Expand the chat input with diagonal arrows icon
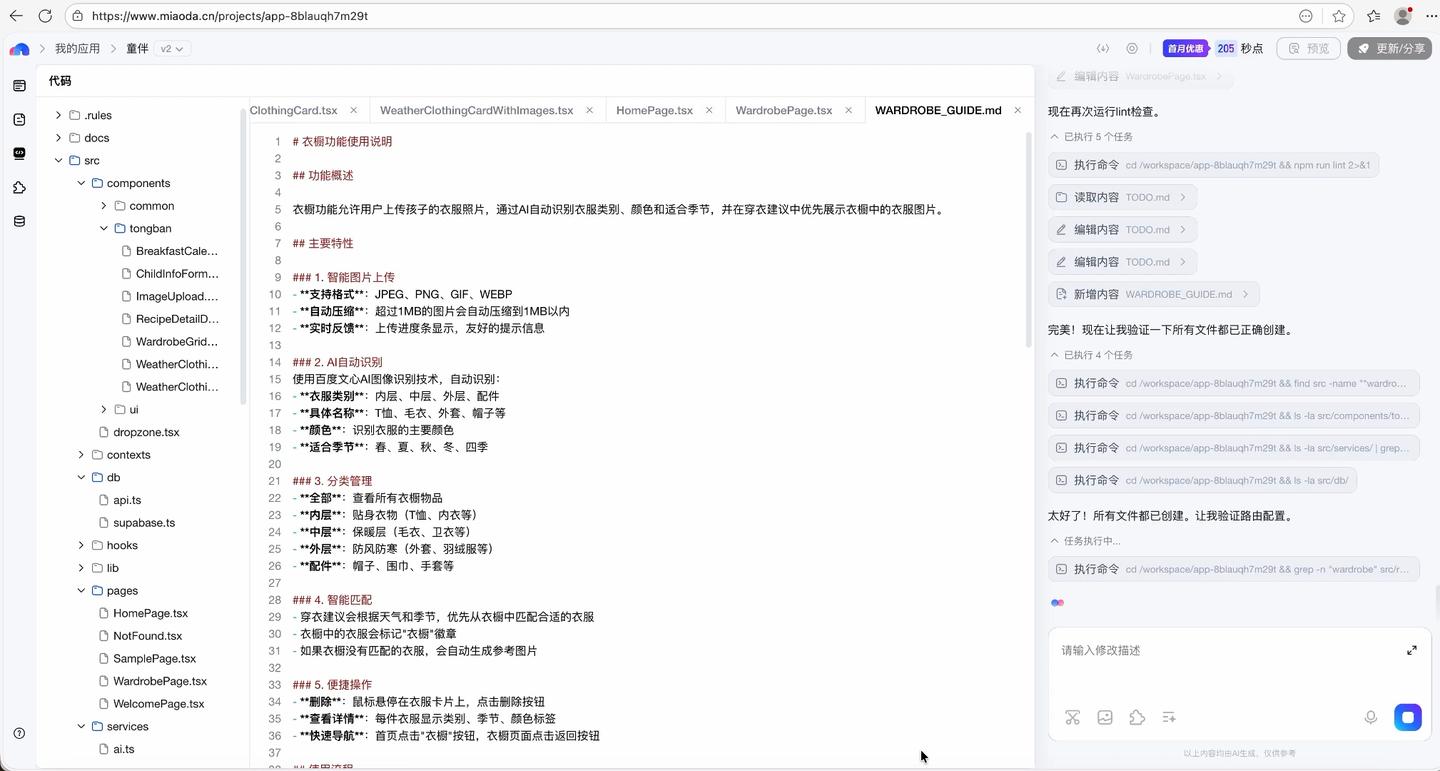1440x771 pixels. pyautogui.click(x=1412, y=649)
